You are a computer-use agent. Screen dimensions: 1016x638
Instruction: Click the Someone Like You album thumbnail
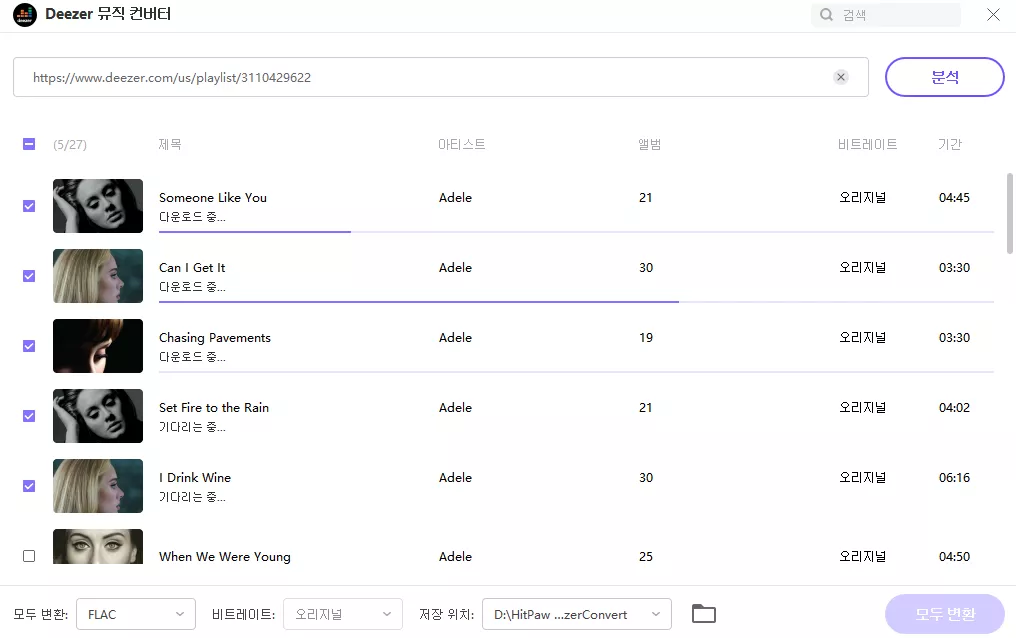(98, 206)
